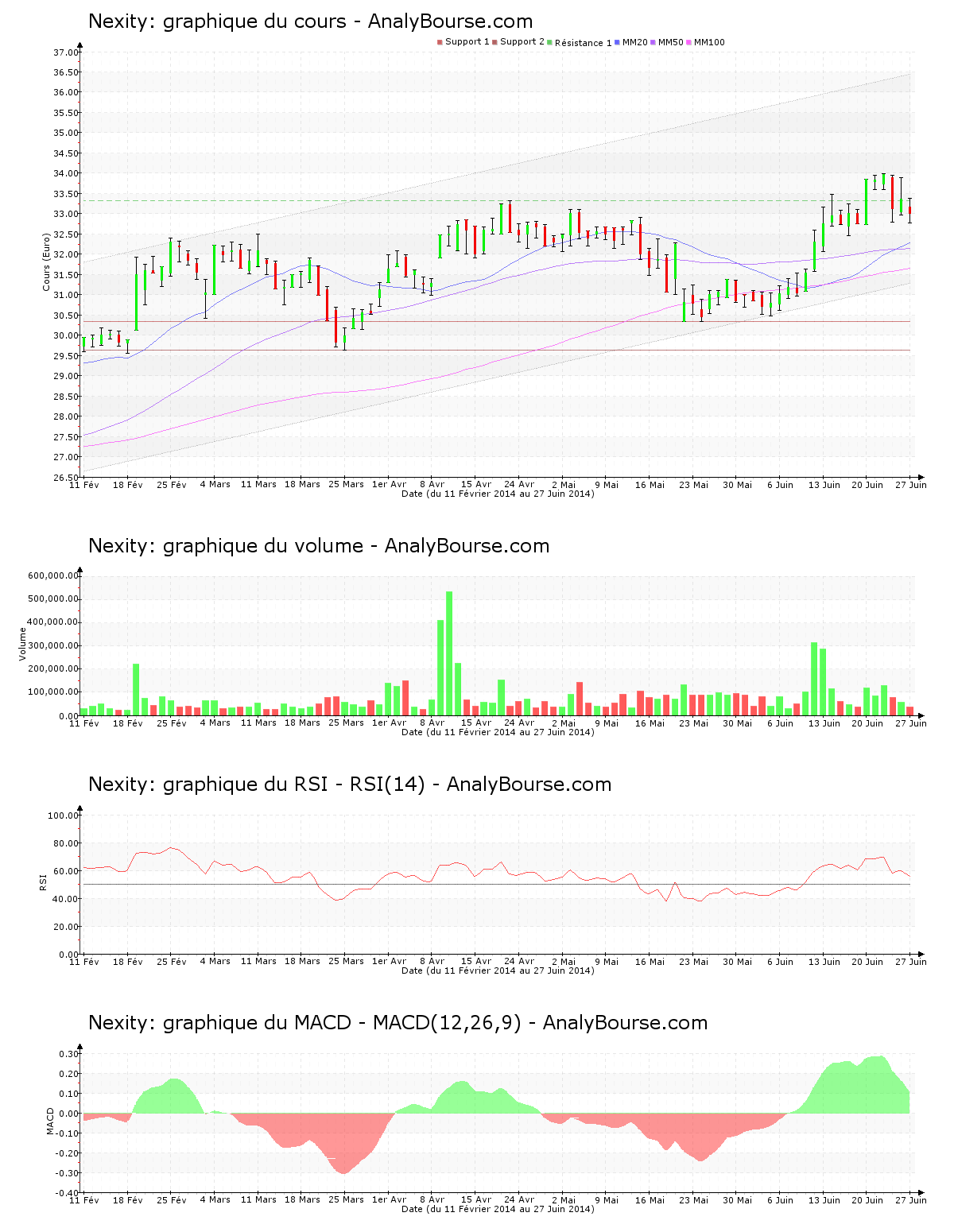Click '8 Avr' under the volume chart
954x1232 pixels.
tap(432, 723)
